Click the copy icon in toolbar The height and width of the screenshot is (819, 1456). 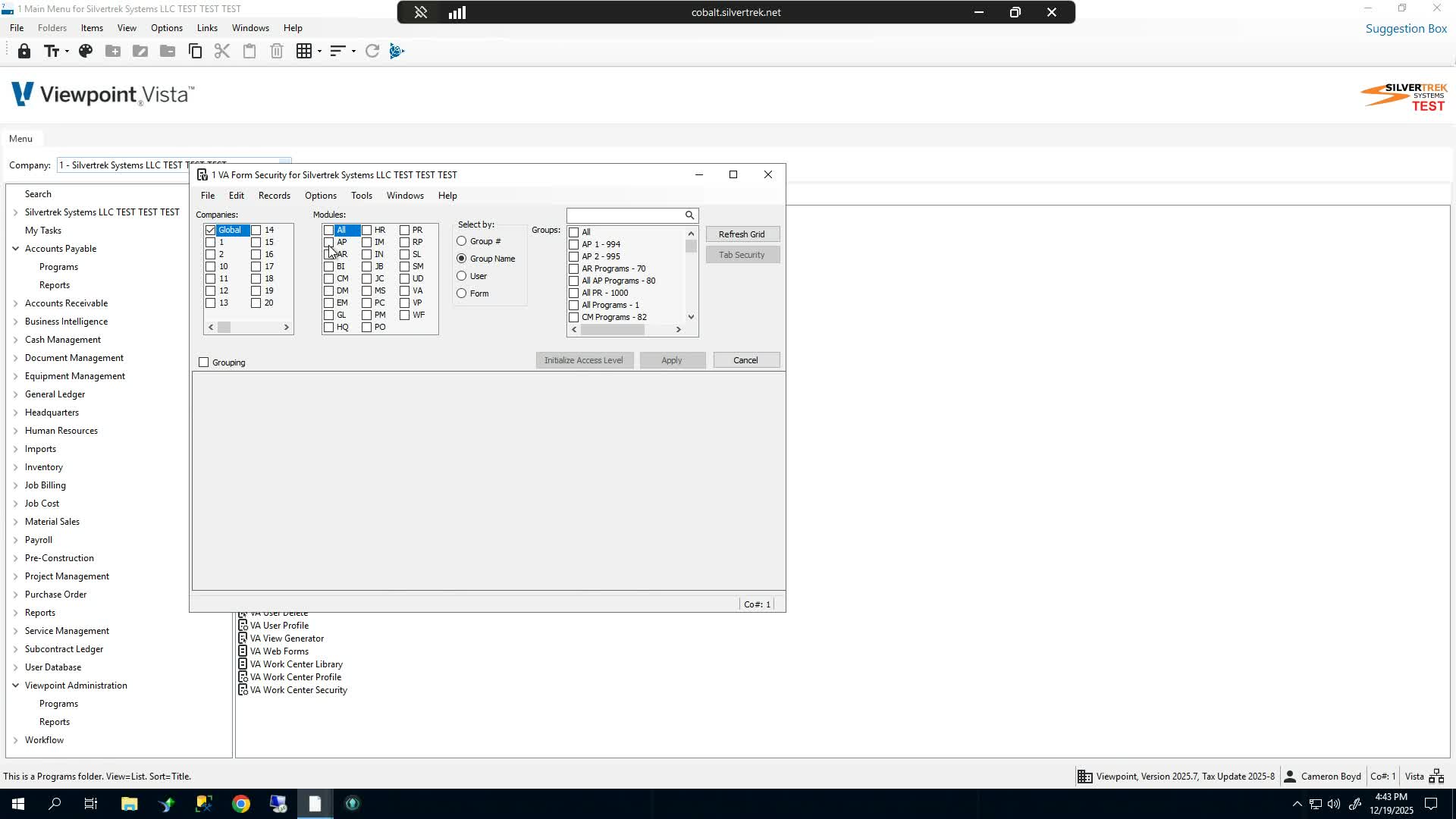click(x=195, y=51)
